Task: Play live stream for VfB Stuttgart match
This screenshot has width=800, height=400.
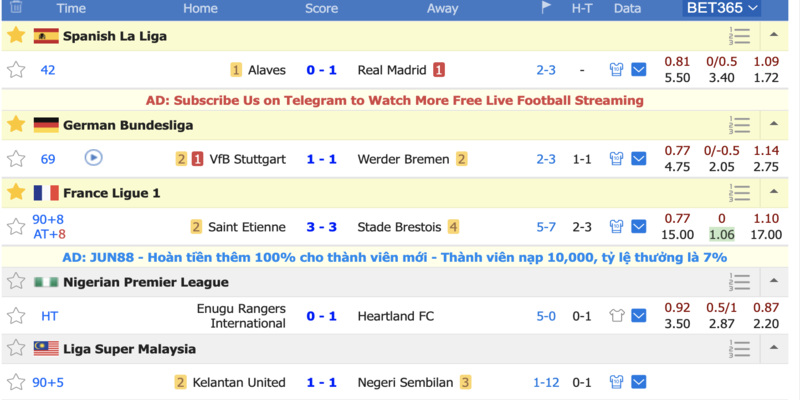Action: 93,158
